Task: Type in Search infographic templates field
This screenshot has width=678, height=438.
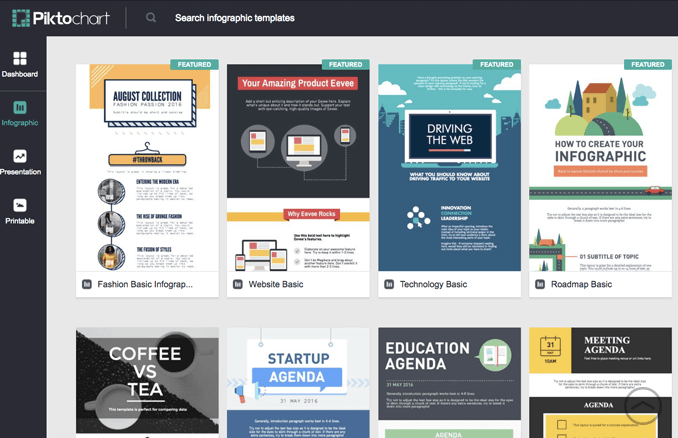Action: [300, 18]
